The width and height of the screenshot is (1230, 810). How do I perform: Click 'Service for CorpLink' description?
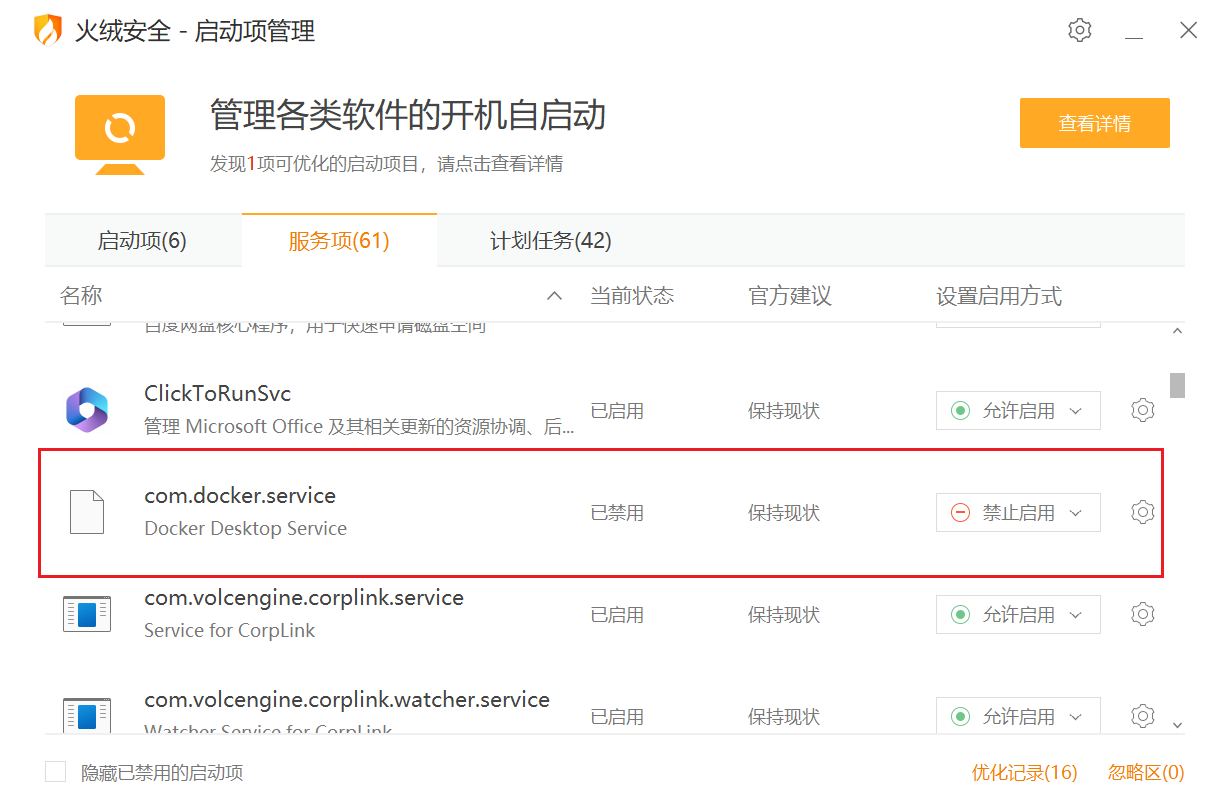coord(230,630)
